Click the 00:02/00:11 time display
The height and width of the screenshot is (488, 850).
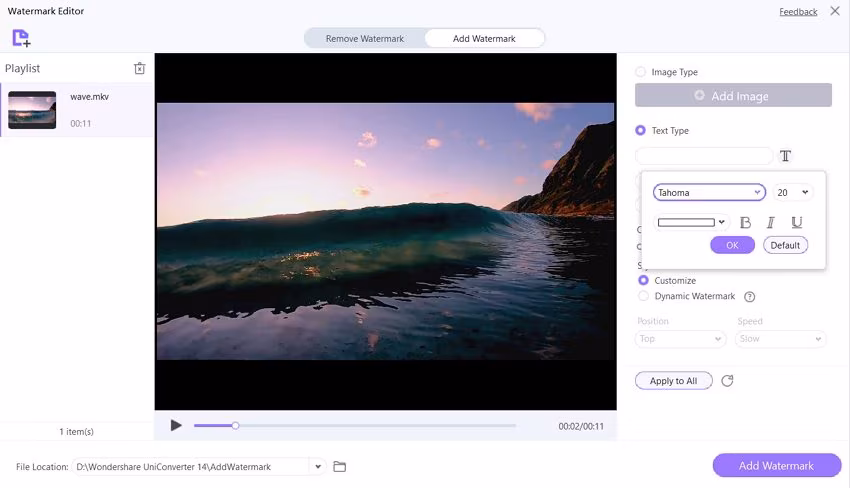click(x=581, y=426)
